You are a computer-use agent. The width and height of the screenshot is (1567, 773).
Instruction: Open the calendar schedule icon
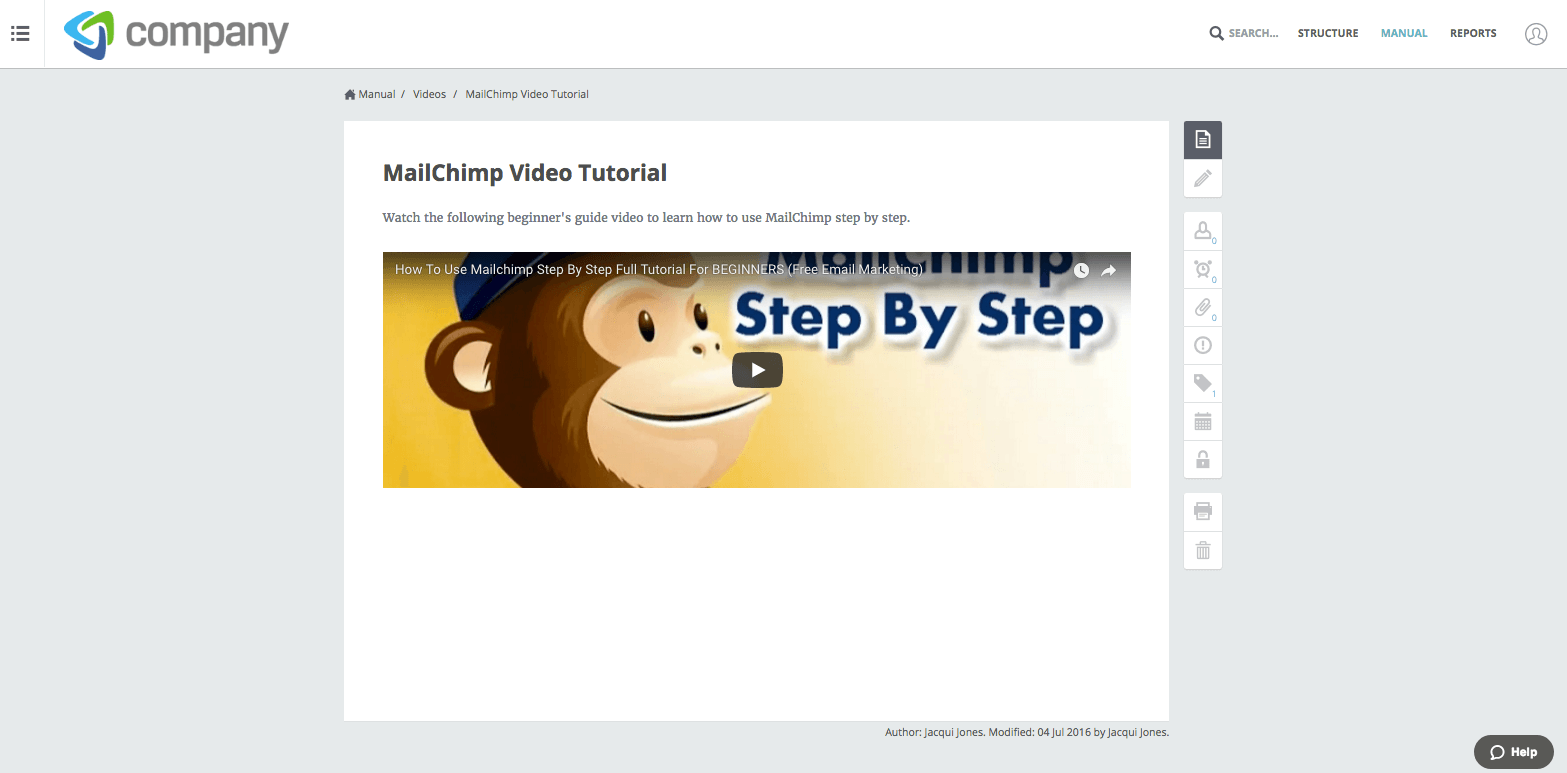[x=1203, y=421]
